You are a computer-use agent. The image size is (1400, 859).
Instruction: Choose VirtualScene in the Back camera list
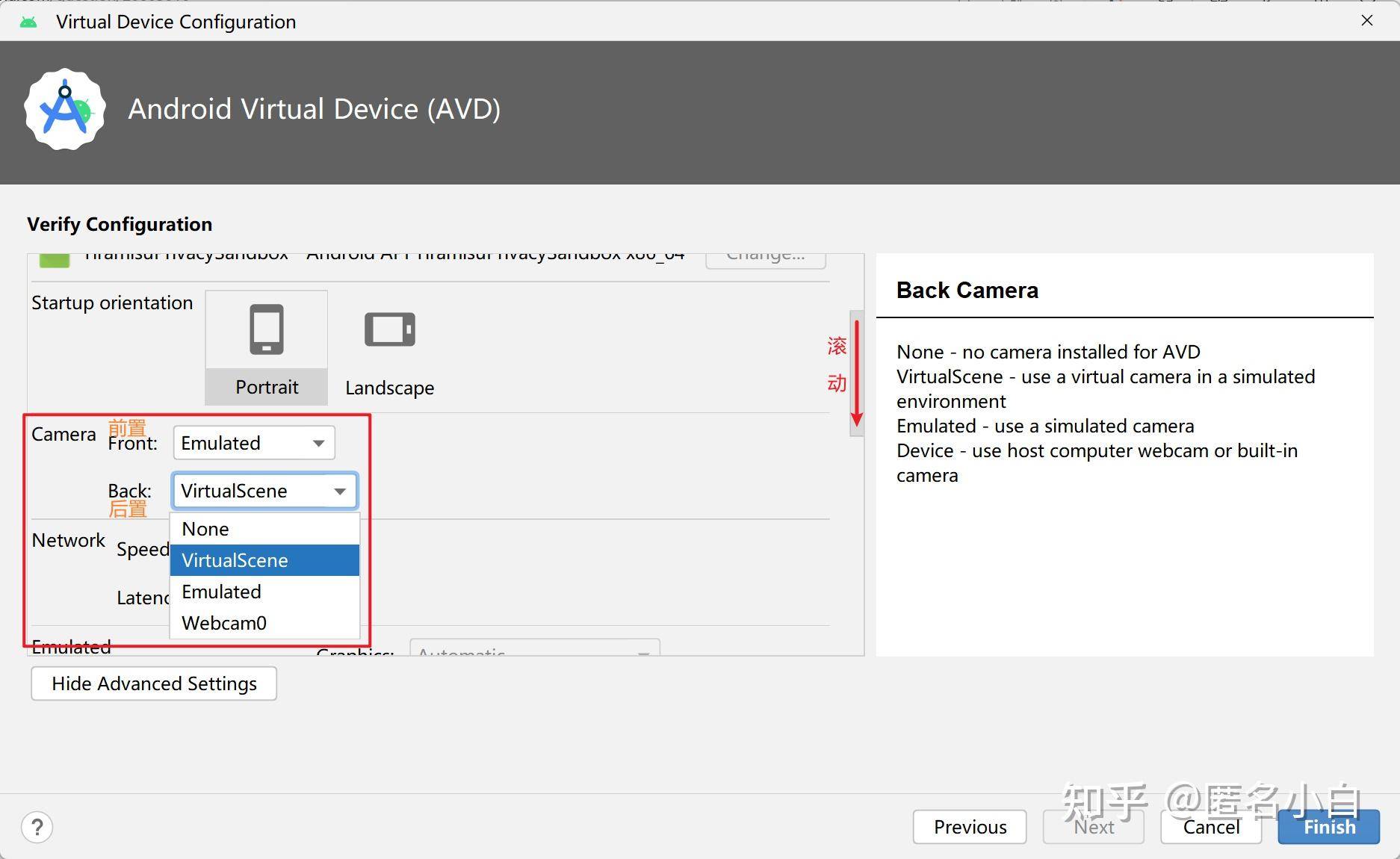click(x=264, y=560)
